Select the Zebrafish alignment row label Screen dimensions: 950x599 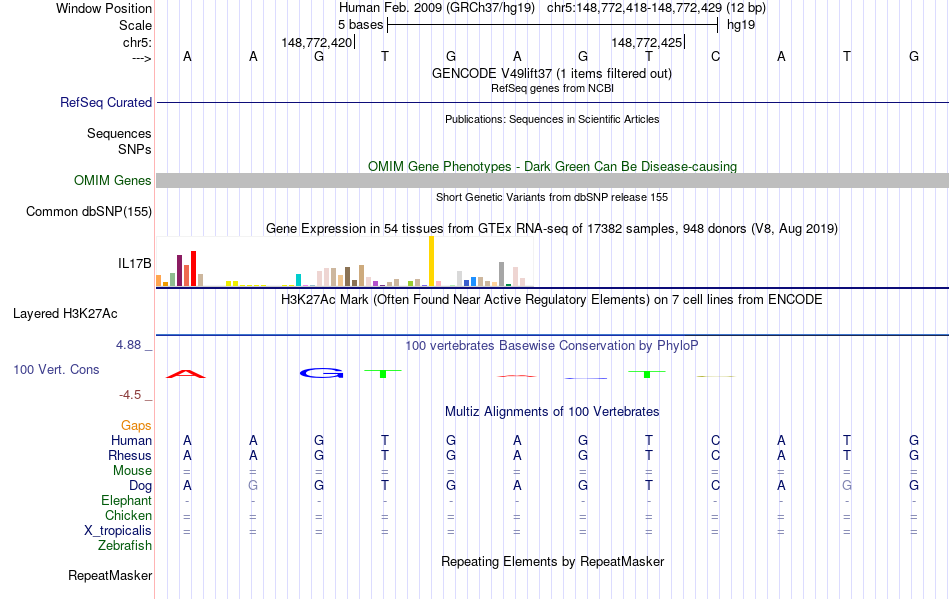point(125,546)
